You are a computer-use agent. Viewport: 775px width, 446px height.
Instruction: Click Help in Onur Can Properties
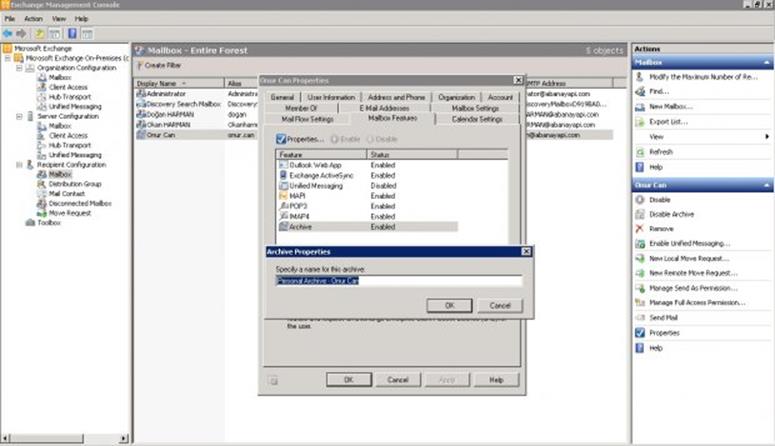point(496,380)
